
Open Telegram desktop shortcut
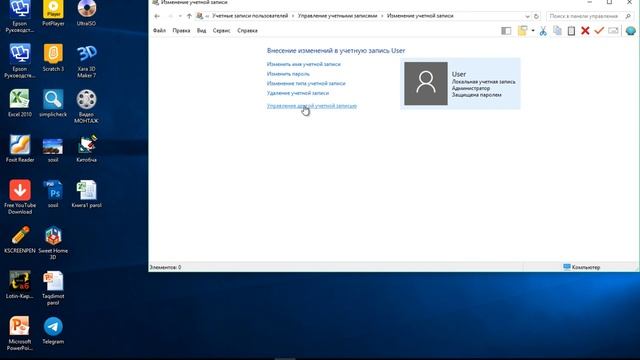click(x=53, y=330)
